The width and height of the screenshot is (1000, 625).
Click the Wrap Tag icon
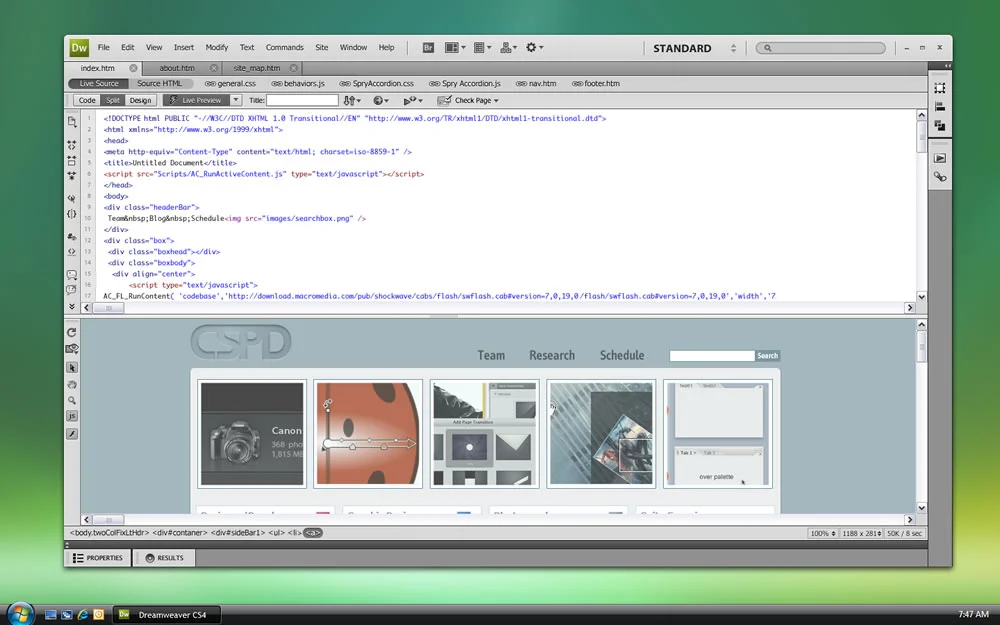tap(71, 252)
